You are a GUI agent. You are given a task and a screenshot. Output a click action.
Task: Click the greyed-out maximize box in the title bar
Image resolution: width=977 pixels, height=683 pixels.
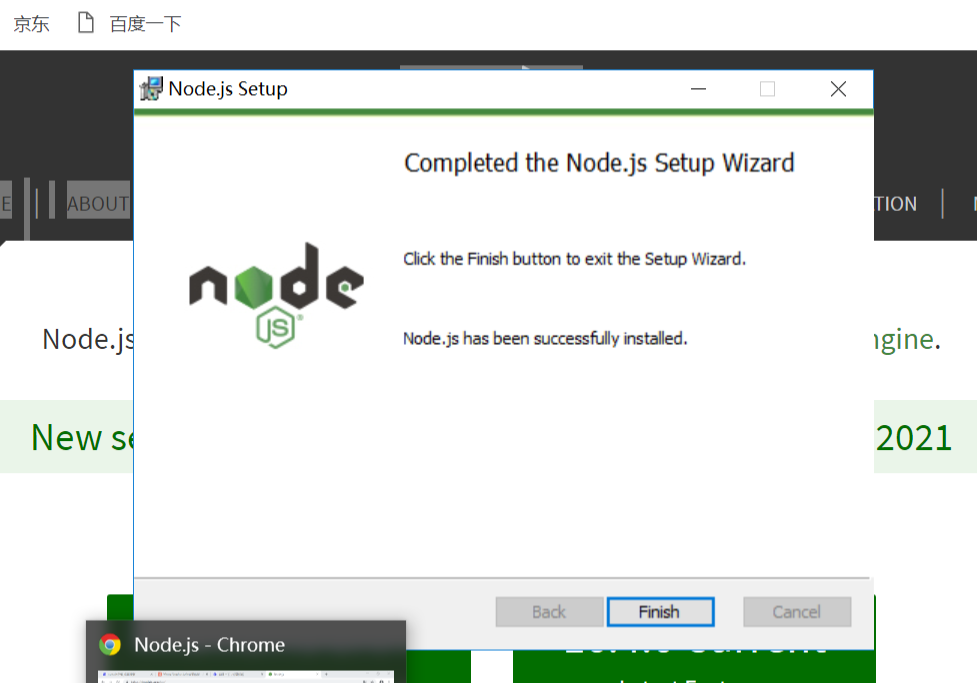[x=768, y=89]
